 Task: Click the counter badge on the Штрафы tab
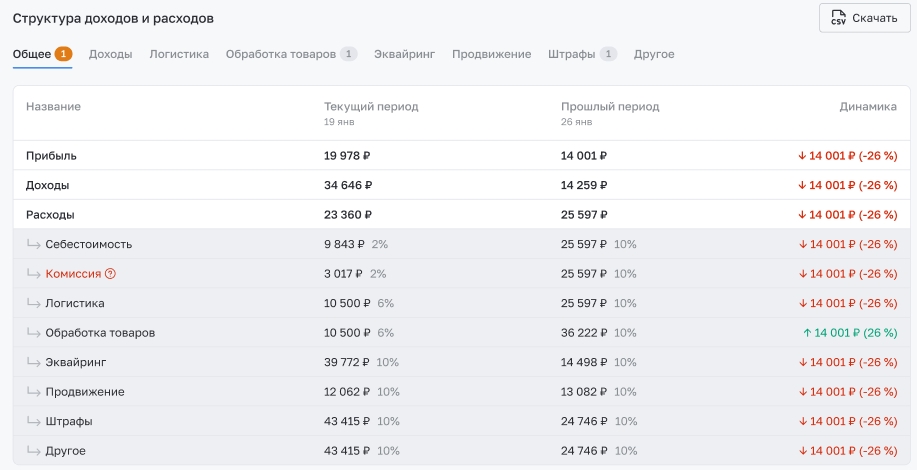(x=608, y=54)
